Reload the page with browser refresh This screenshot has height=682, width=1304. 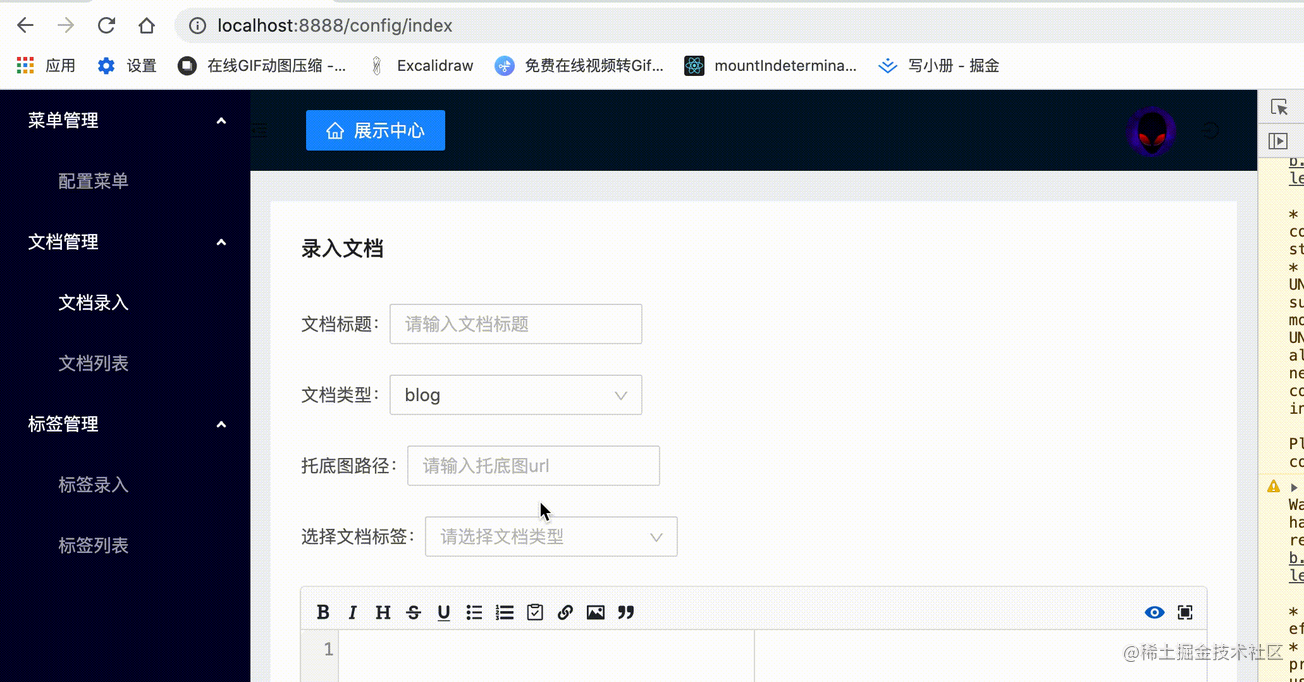click(x=106, y=26)
